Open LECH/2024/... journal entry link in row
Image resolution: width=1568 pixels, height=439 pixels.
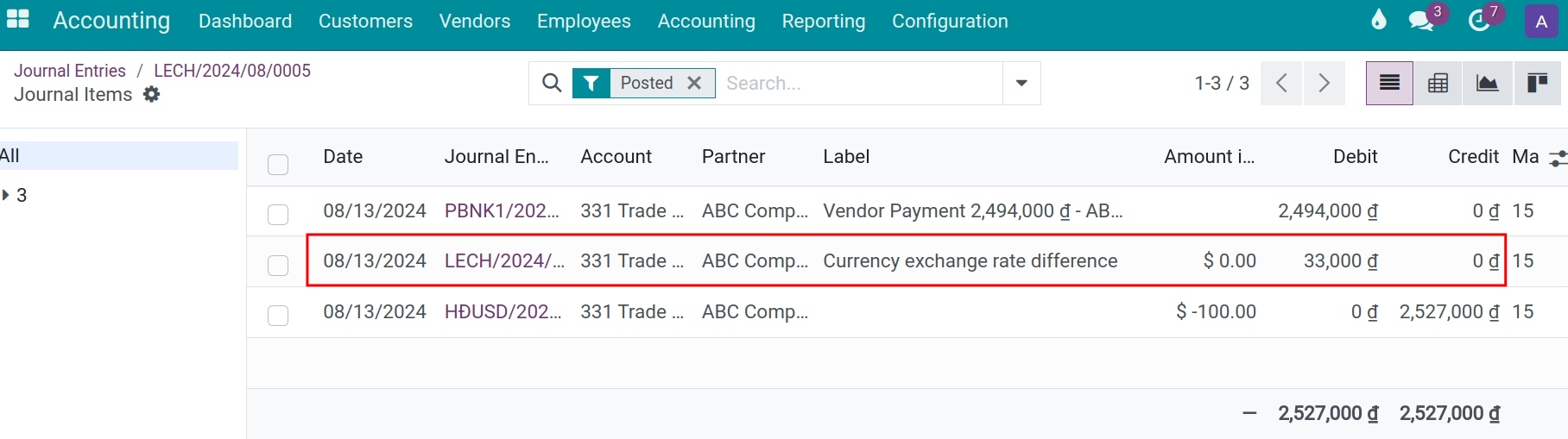click(x=504, y=260)
